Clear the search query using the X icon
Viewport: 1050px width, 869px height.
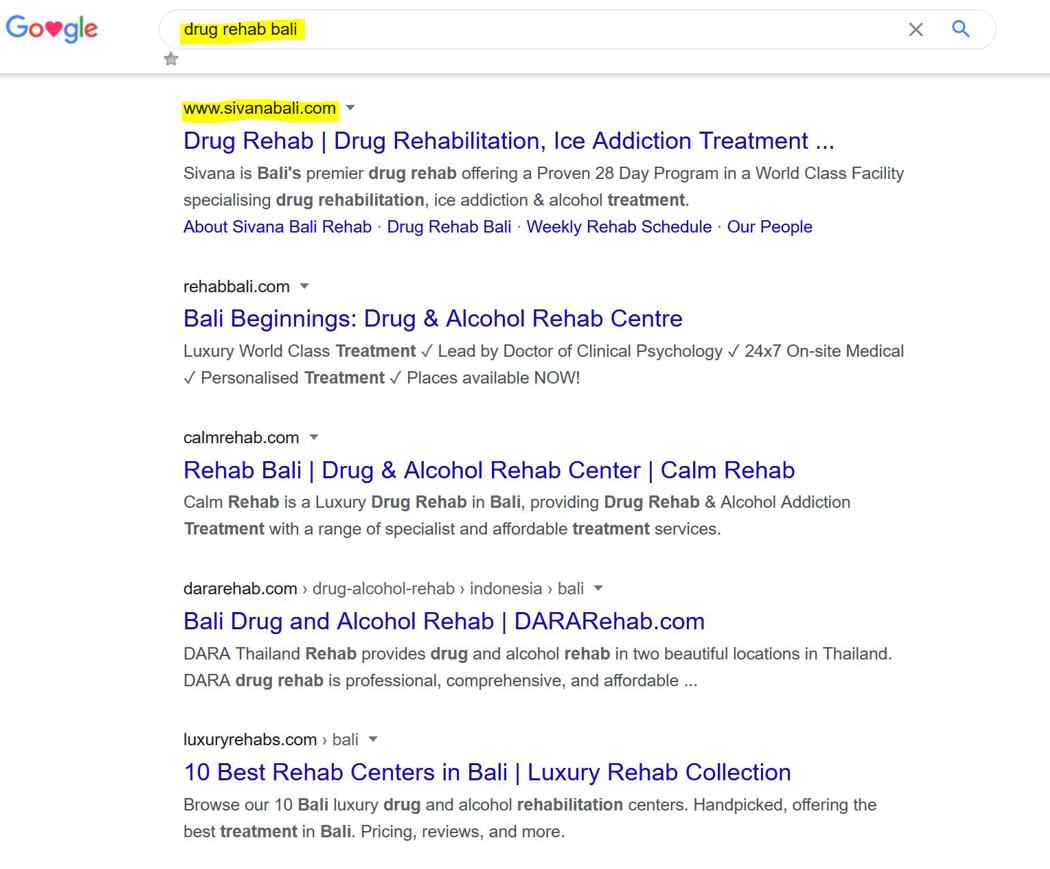916,29
